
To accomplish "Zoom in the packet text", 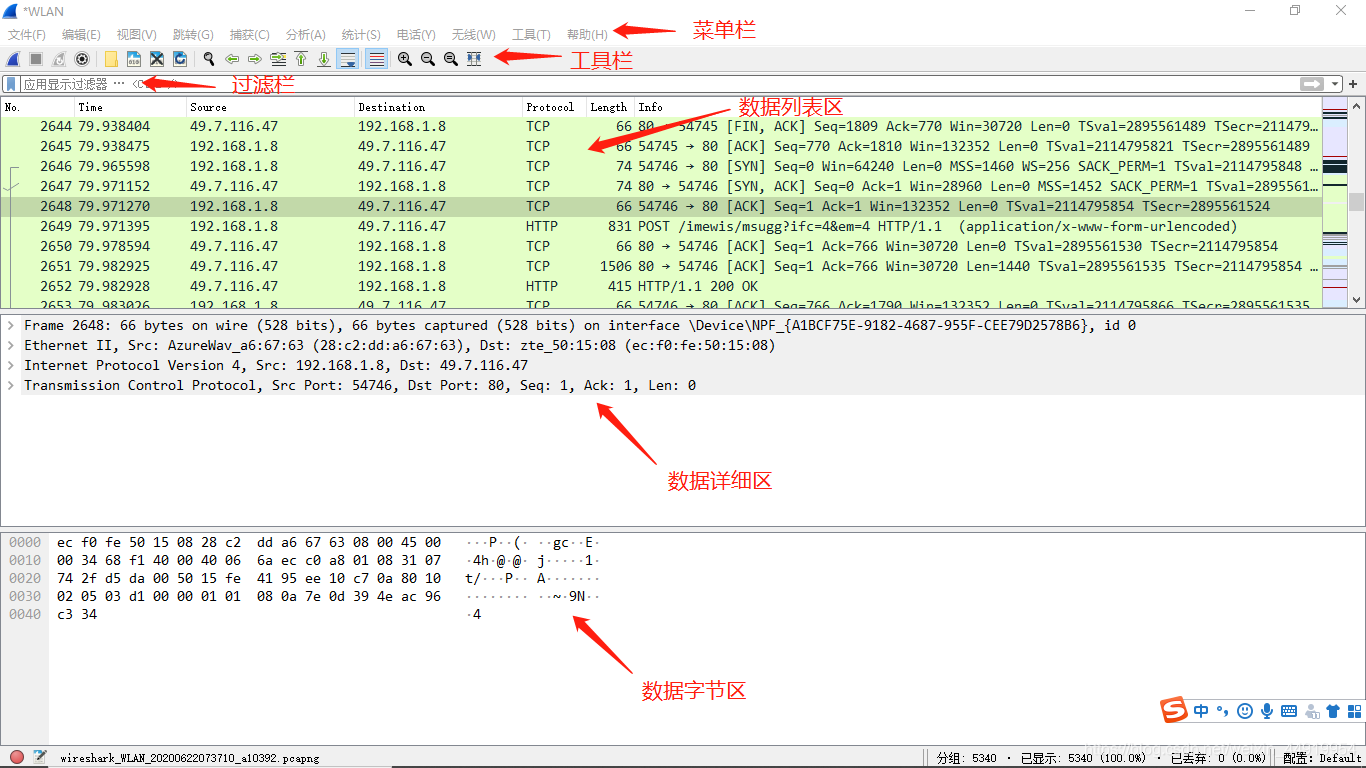I will click(x=405, y=59).
